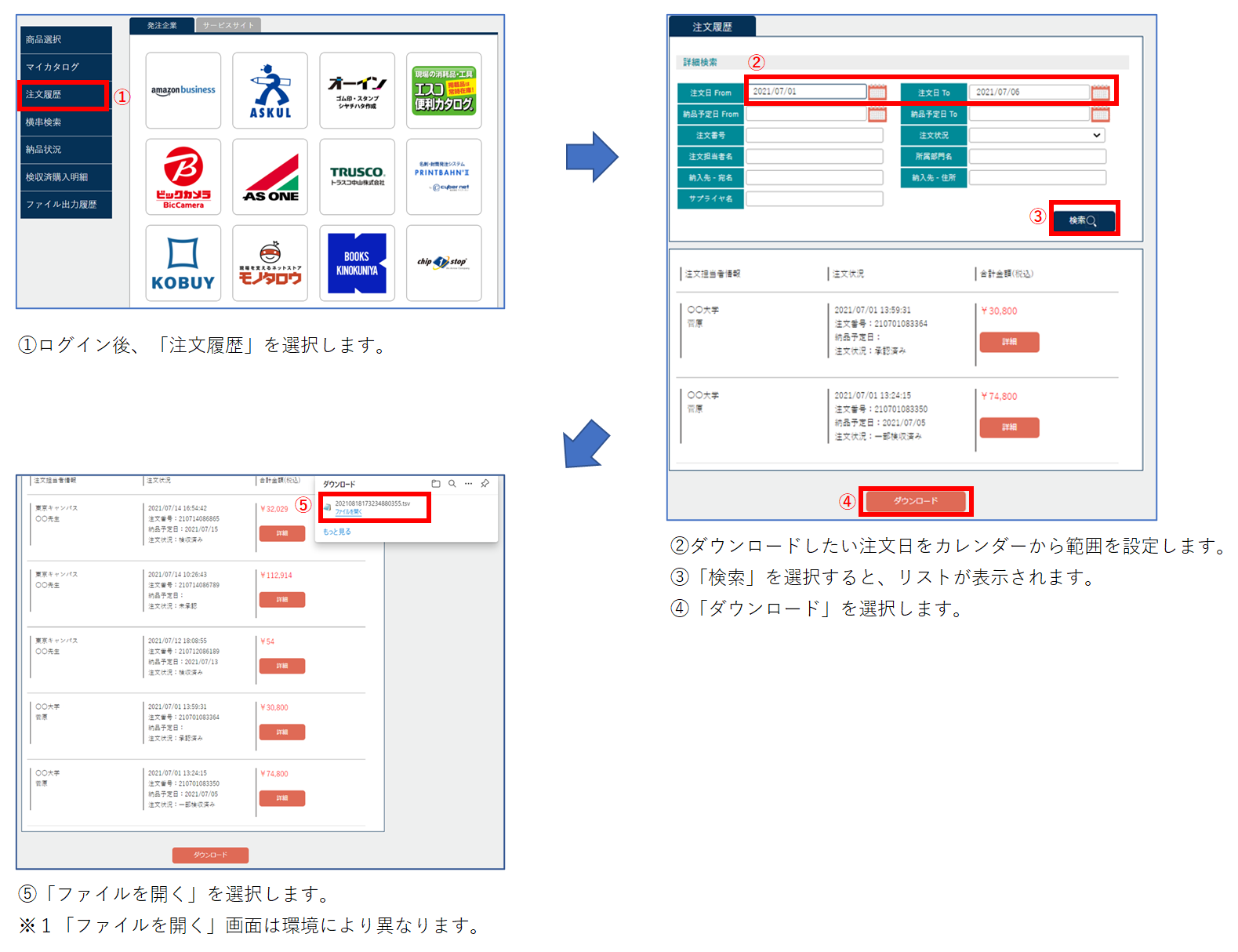Select 検収済購入明細 in the sidebar
Image resolution: width=1238 pixels, height=952 pixels.
click(66, 176)
